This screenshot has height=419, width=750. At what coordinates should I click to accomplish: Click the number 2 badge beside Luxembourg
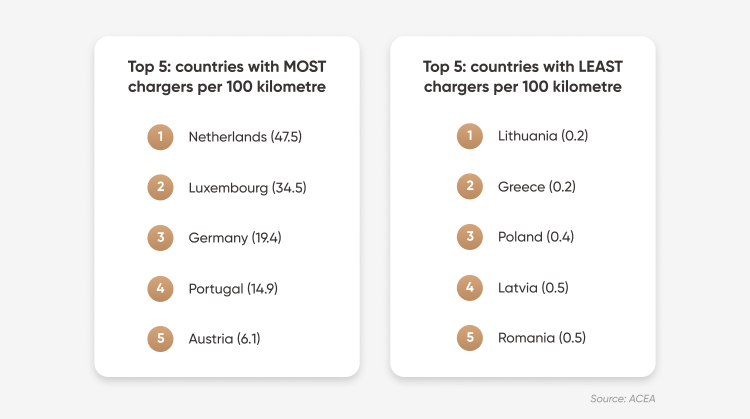[x=160, y=187]
